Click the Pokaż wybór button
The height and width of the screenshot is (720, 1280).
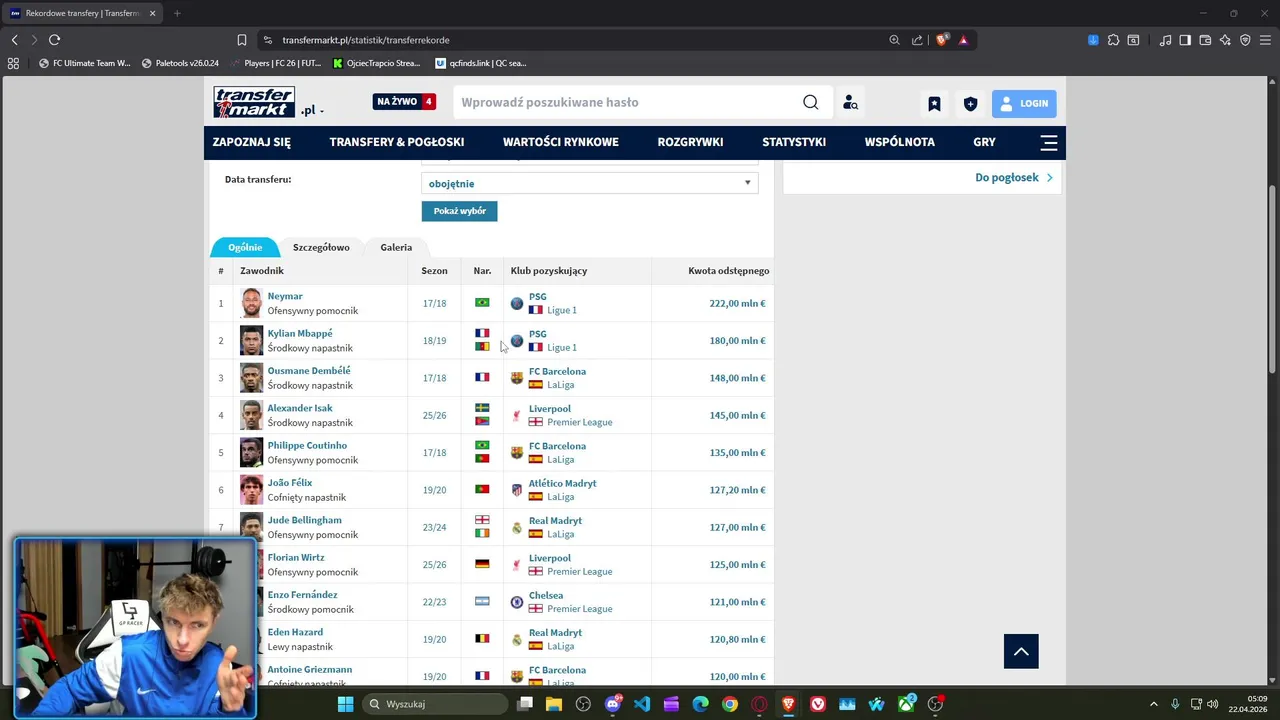point(459,211)
